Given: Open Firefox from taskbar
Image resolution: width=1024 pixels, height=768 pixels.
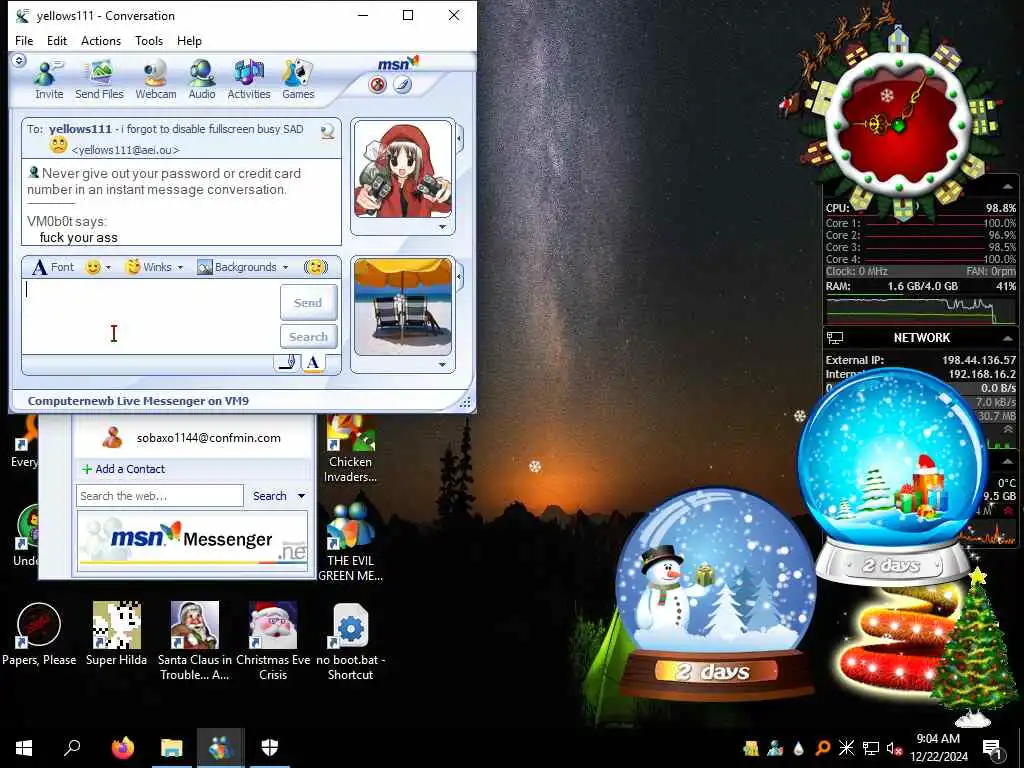Looking at the screenshot, I should [123, 748].
